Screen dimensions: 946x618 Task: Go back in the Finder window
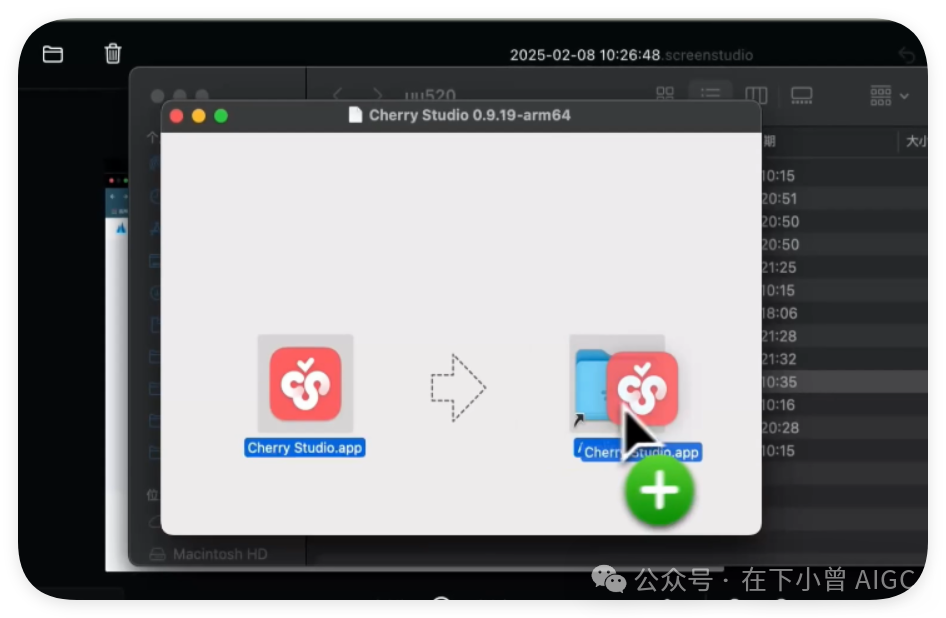338,95
